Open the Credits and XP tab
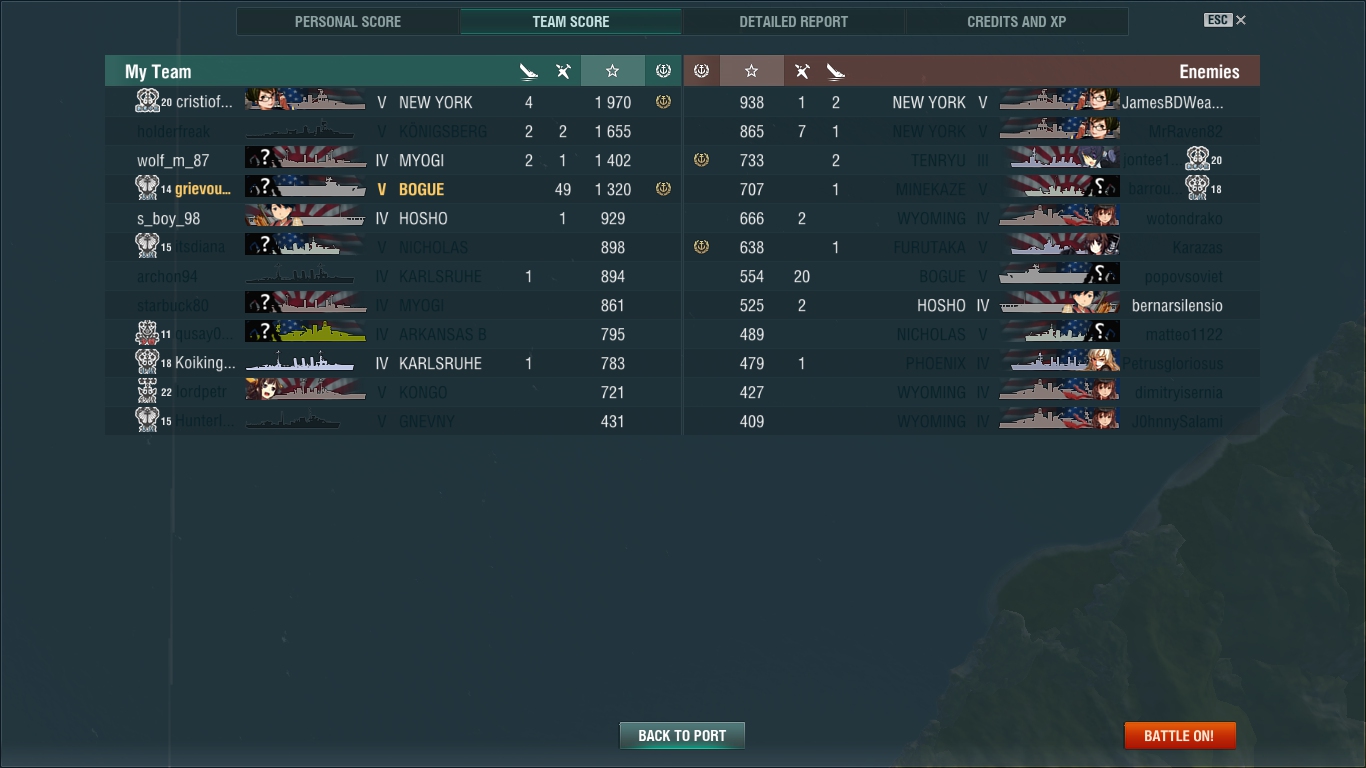1366x768 pixels. tap(1017, 22)
